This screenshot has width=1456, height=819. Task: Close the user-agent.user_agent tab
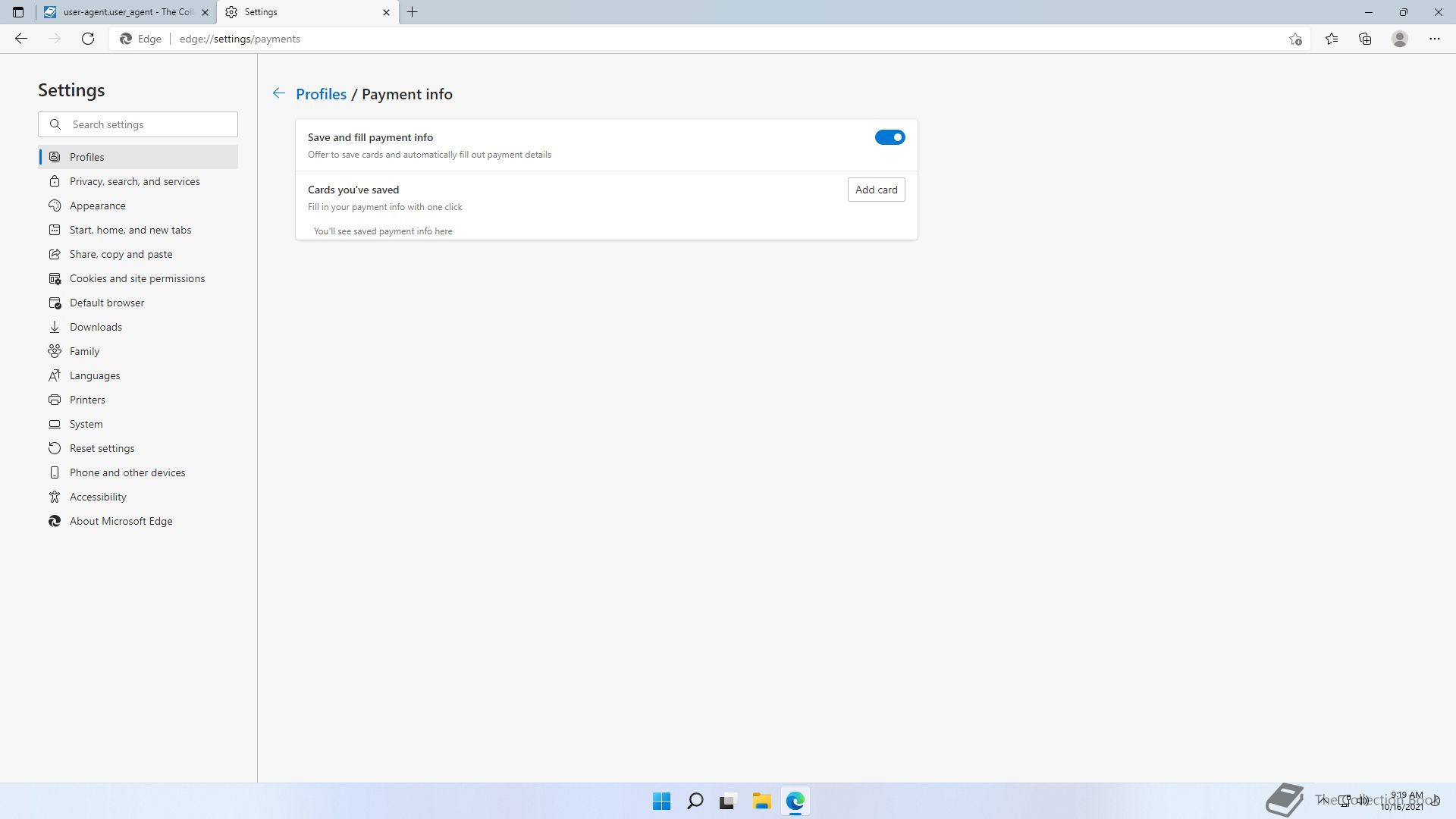coord(205,12)
